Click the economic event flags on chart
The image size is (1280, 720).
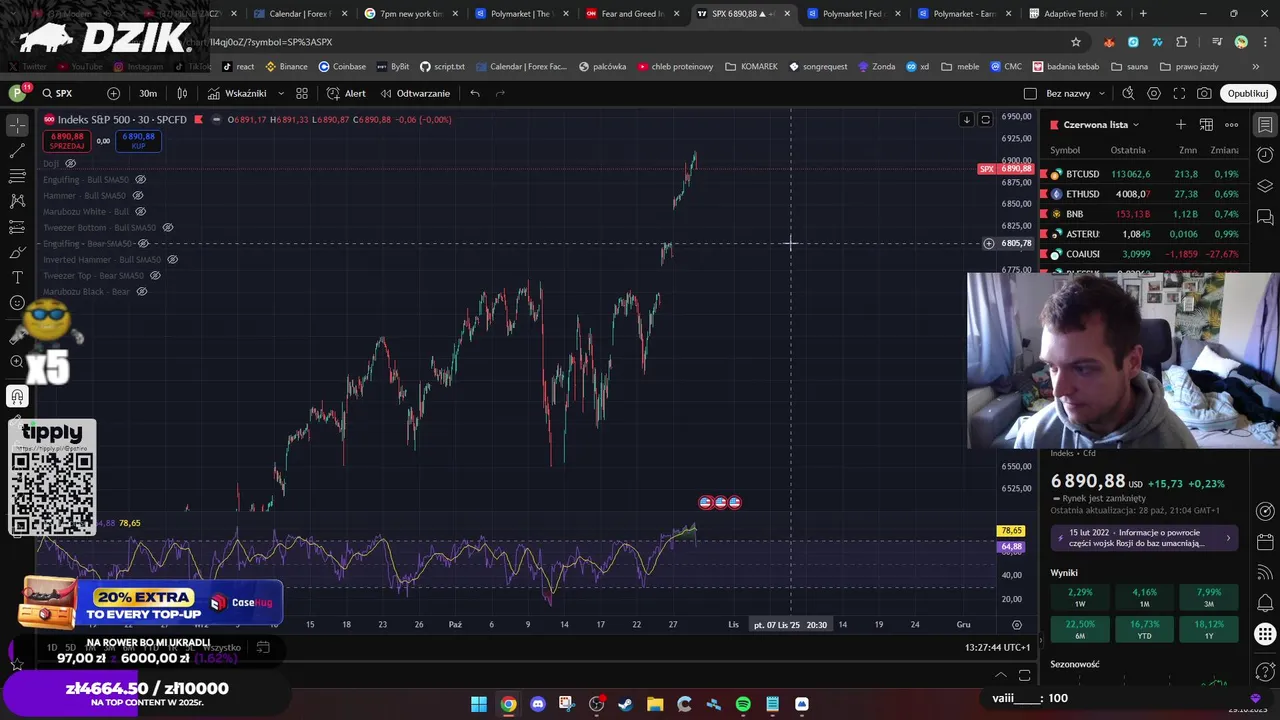tap(720, 502)
